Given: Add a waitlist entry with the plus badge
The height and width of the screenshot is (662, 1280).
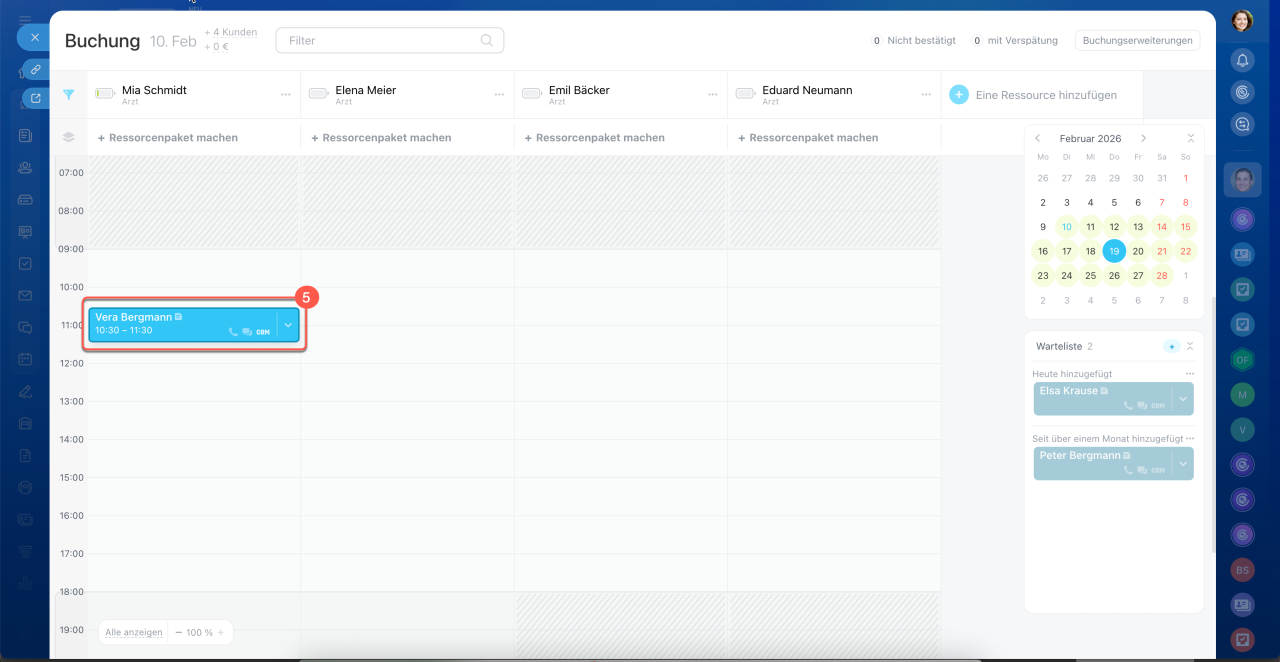Looking at the screenshot, I should coord(1172,346).
